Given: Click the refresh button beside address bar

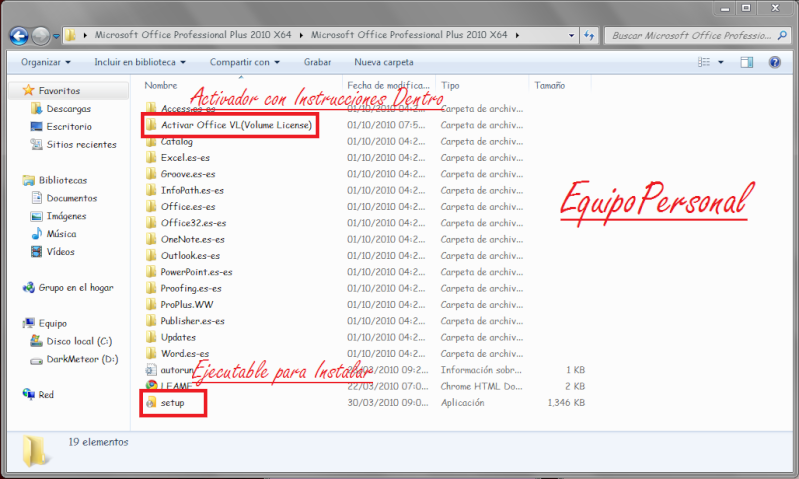Looking at the screenshot, I should coord(589,35).
